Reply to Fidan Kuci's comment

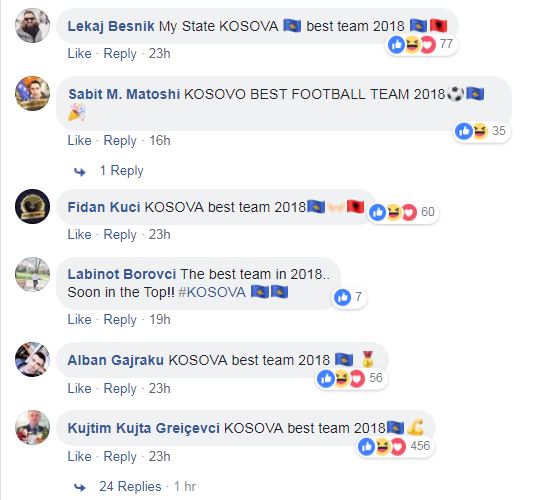[120, 235]
